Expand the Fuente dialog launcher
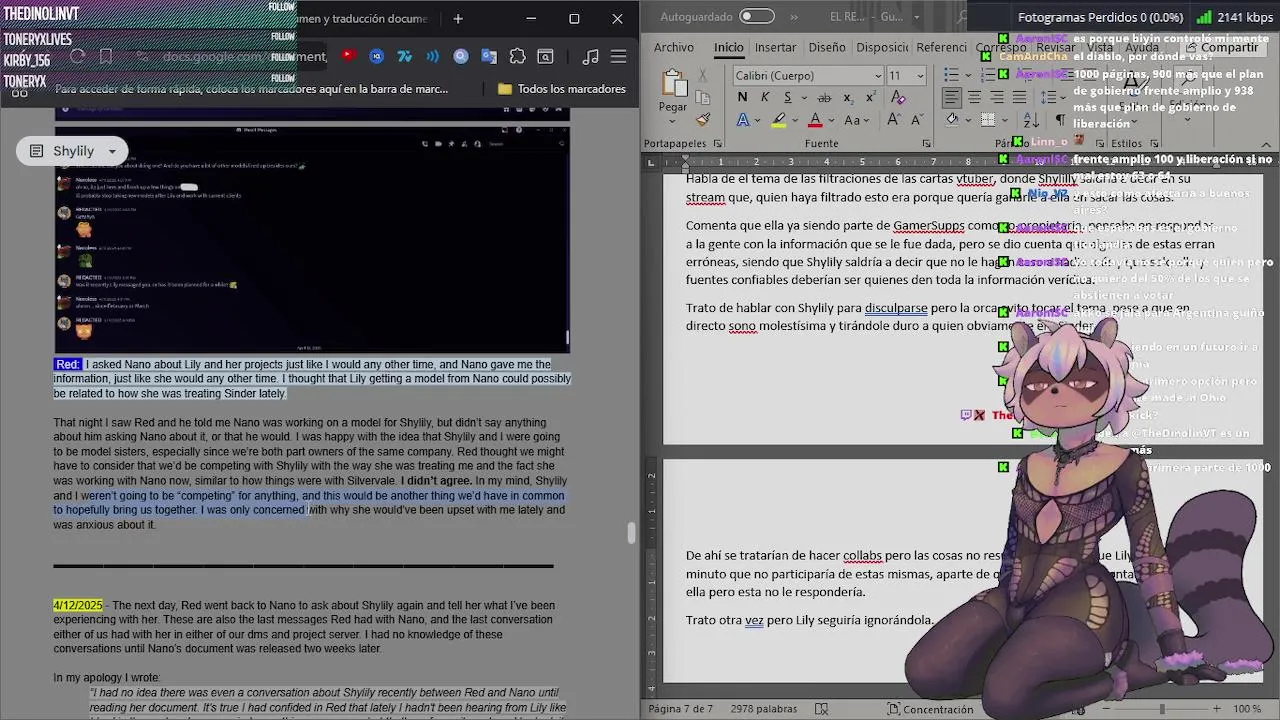This screenshot has width=1280, height=720. pos(926,143)
